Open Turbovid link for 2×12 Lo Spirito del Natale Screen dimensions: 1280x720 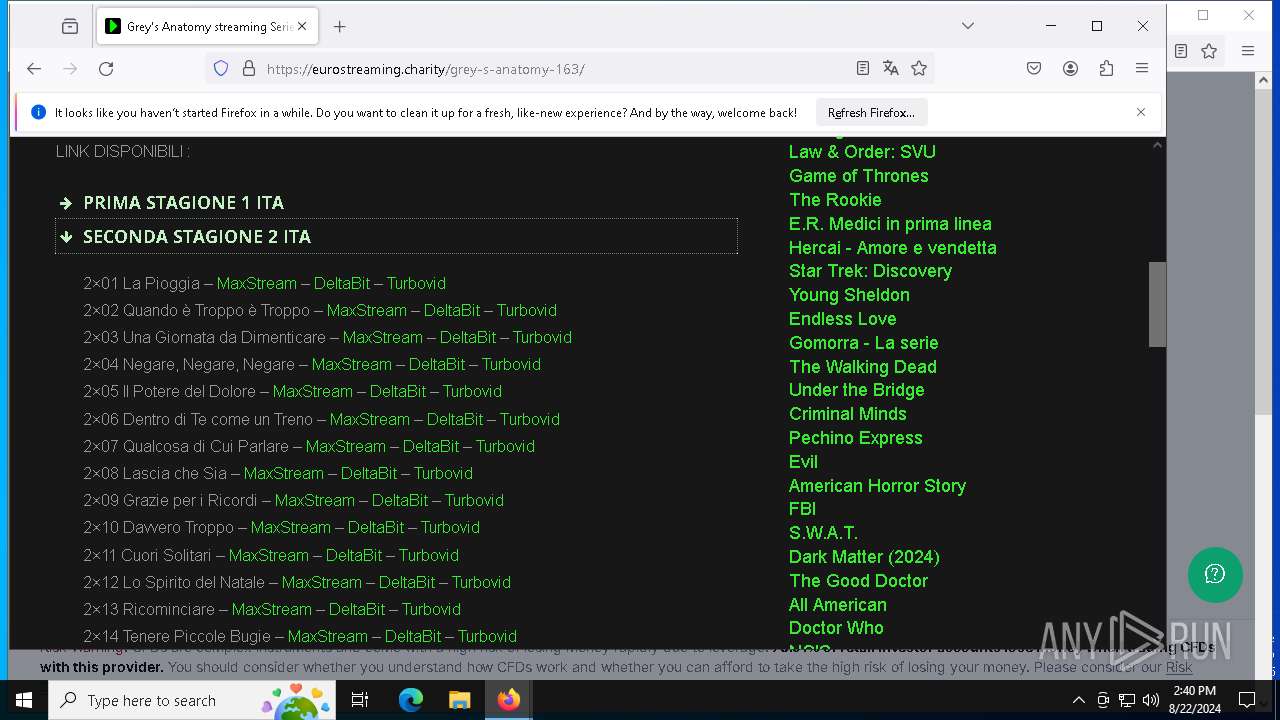click(x=481, y=582)
